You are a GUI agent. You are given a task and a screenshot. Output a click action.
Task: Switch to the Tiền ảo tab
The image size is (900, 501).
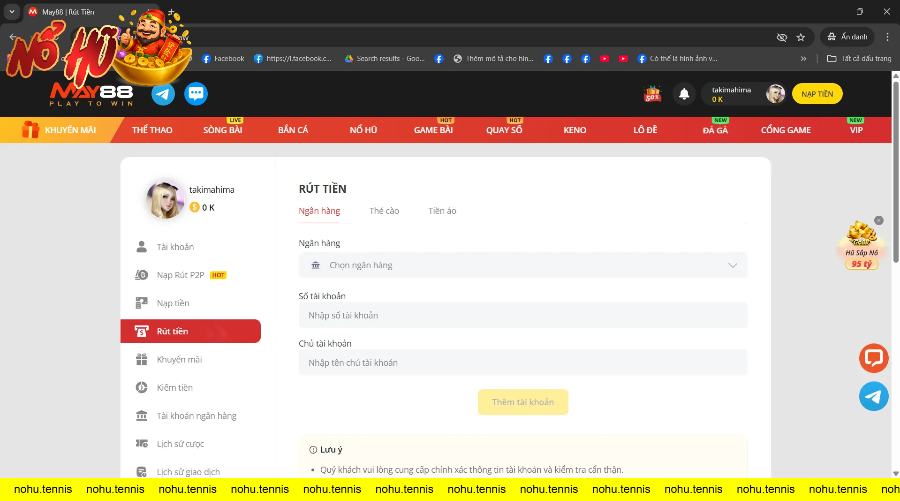tap(442, 211)
